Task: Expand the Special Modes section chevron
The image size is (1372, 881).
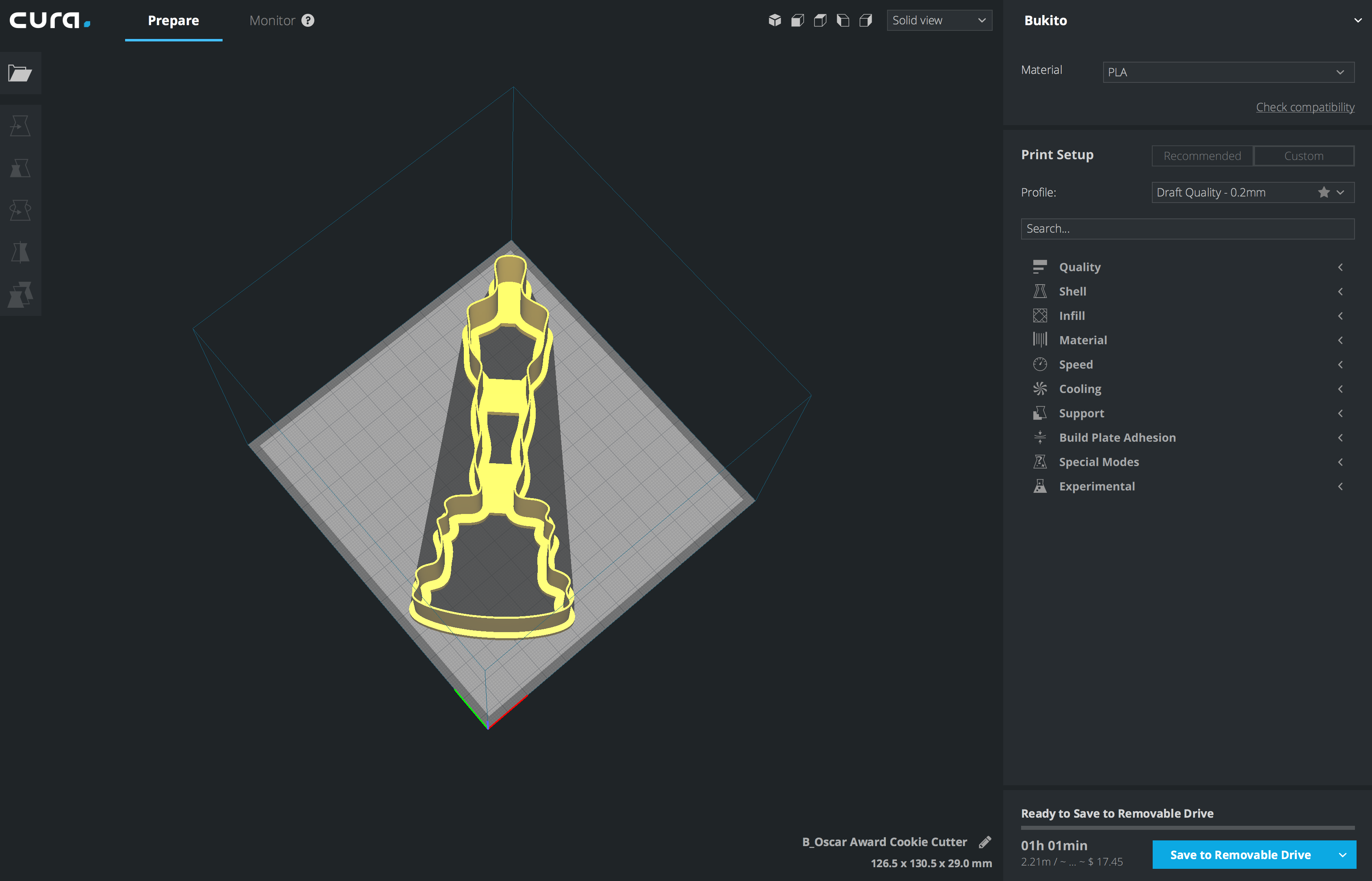Action: tap(1340, 462)
